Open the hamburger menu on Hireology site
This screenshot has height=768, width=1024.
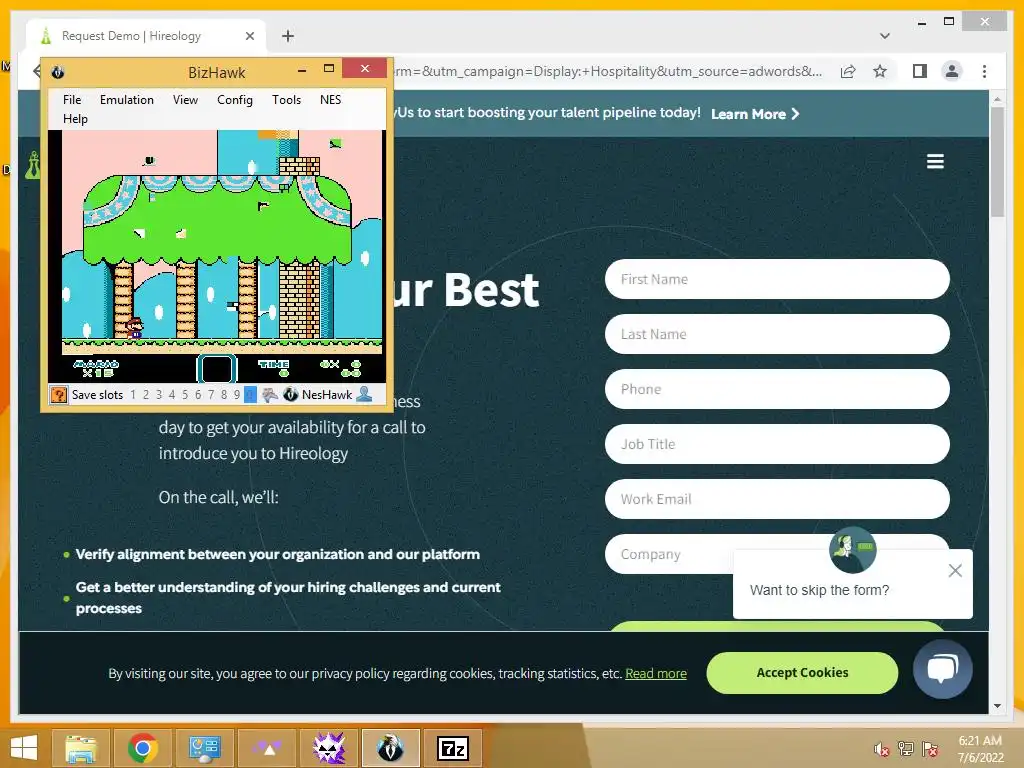(935, 161)
